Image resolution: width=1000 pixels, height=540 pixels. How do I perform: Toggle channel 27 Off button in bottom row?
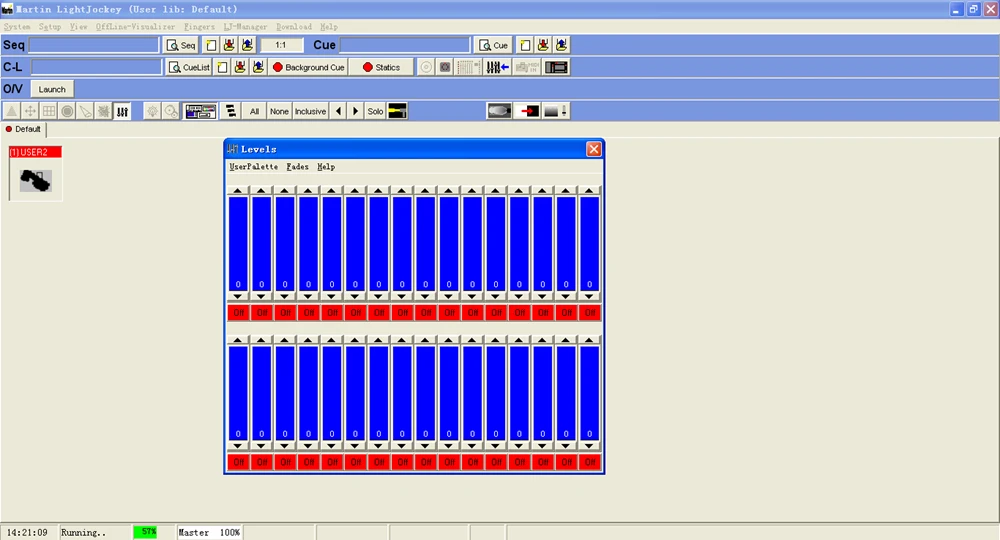473,462
